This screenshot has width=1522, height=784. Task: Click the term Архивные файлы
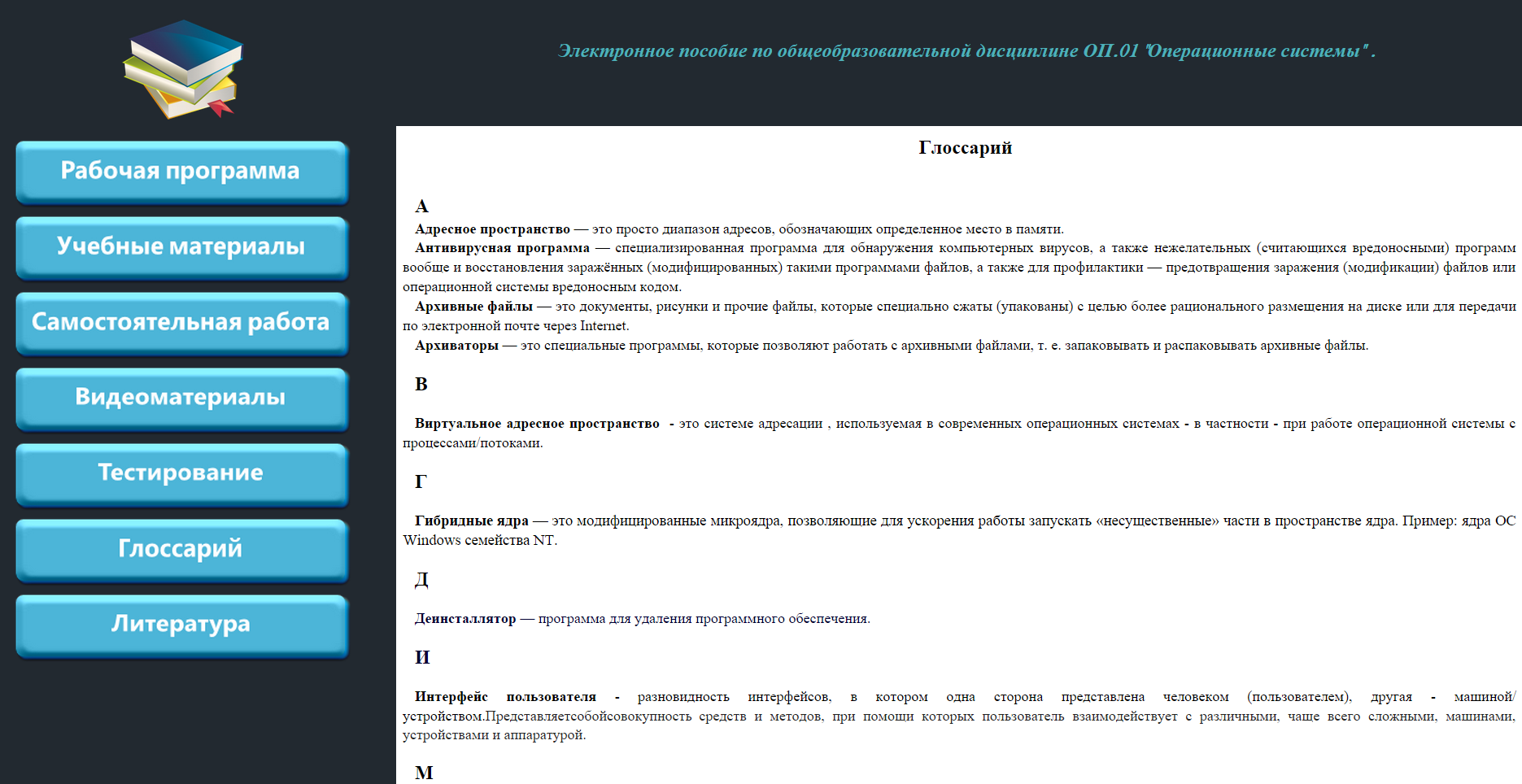tap(473, 307)
